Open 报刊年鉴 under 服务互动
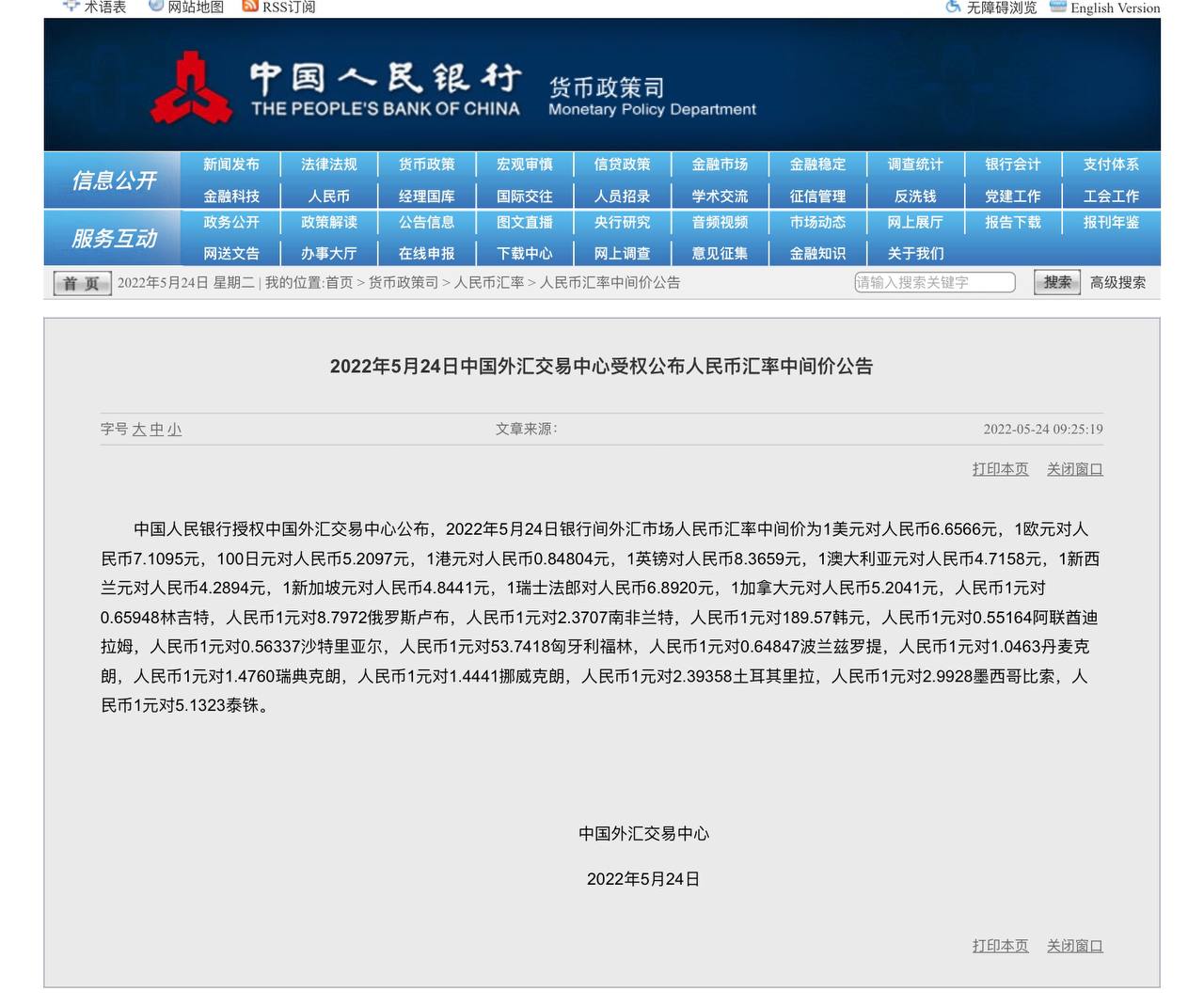This screenshot has width=1204, height=1006. click(x=1111, y=223)
